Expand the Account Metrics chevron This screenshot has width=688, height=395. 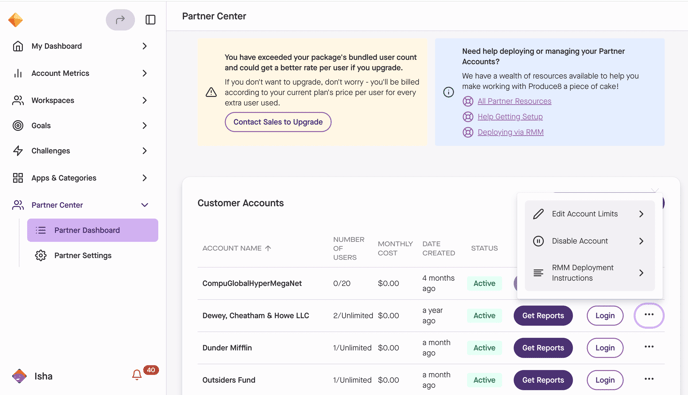click(144, 73)
